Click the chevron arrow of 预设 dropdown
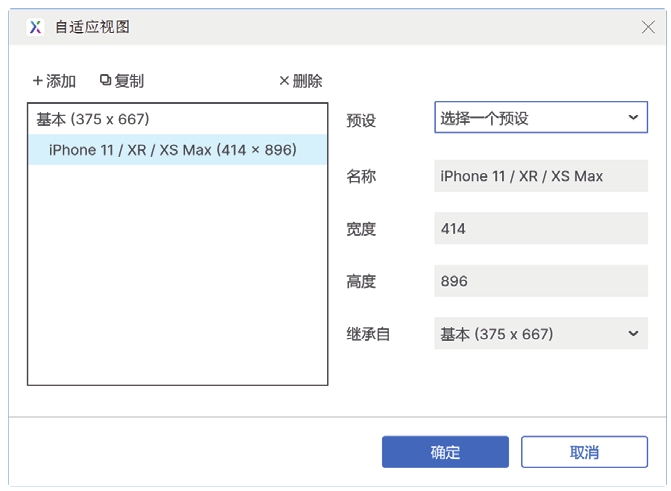671x491 pixels. coord(633,118)
